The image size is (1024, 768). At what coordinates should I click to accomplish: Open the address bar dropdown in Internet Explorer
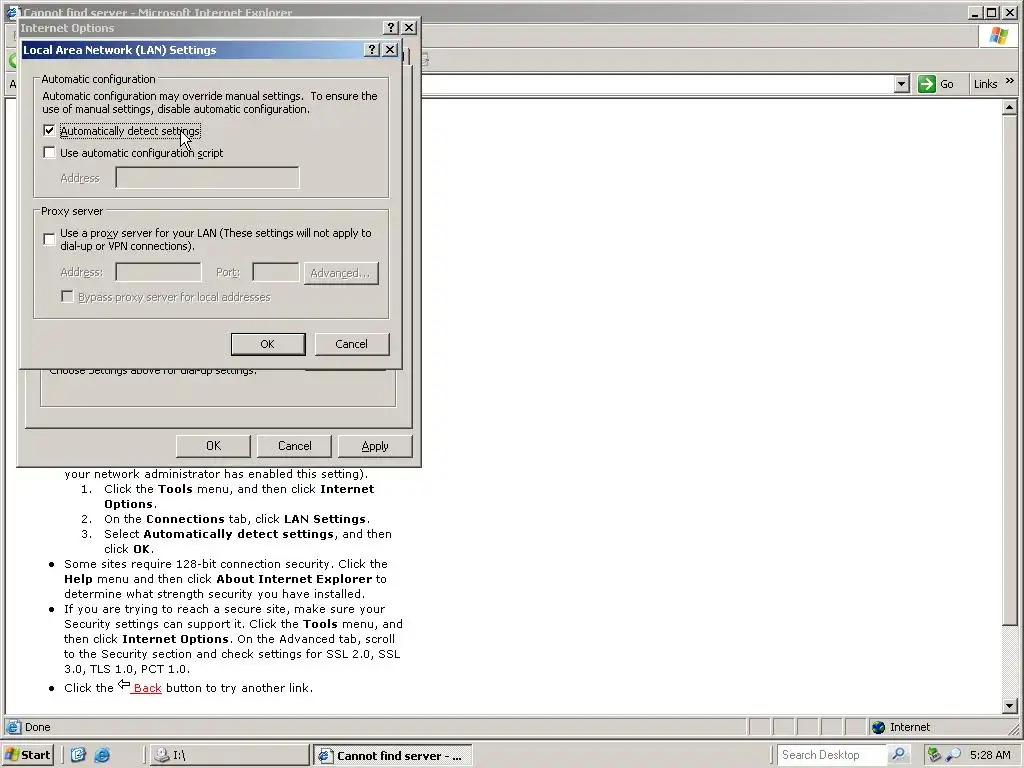point(901,84)
